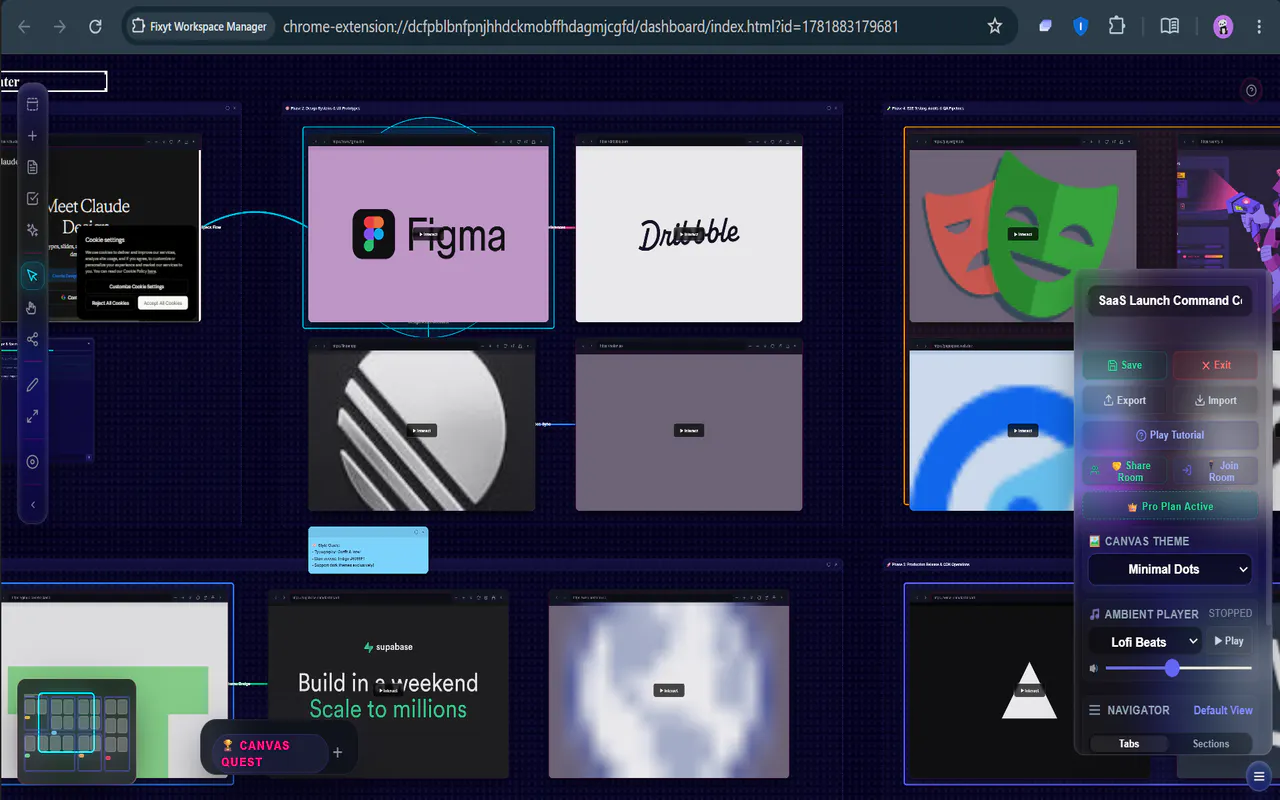Click Interact on the Dribbble card
The image size is (1280, 800).
click(689, 235)
